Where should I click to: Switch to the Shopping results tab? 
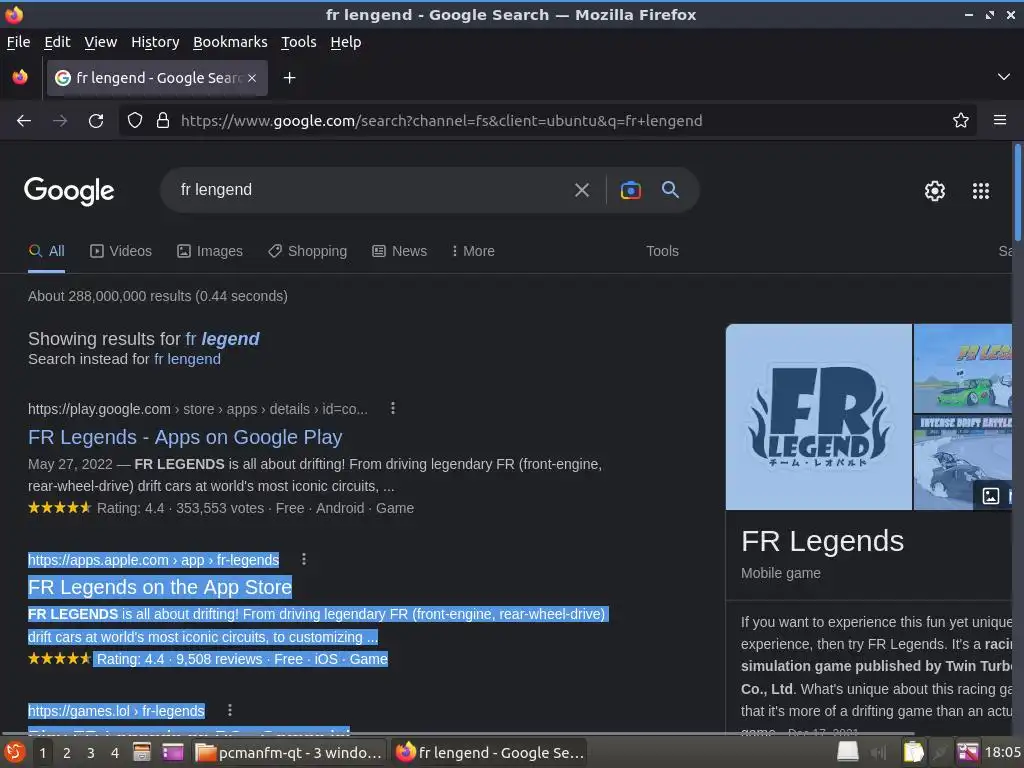click(x=307, y=251)
